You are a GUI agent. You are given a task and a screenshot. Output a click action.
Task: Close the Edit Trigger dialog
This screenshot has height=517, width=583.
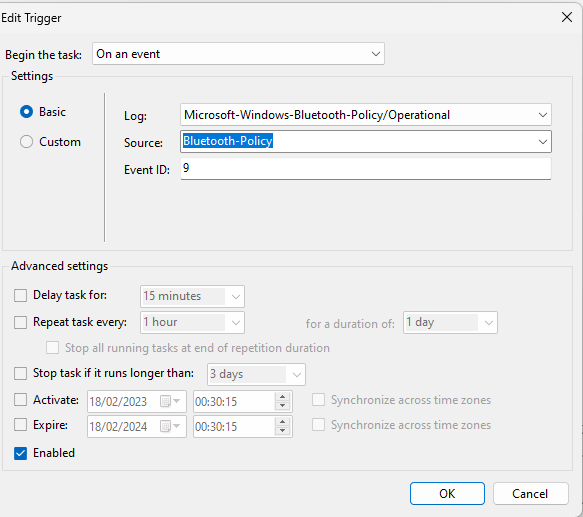coord(567,17)
